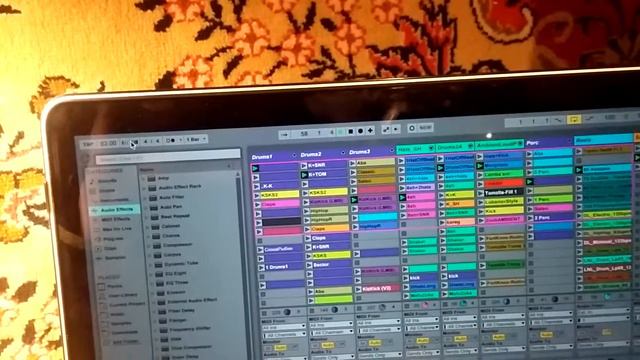Image resolution: width=640 pixels, height=360 pixels.
Task: Launch the 1 Drums1 clip
Action: click(x=261, y=267)
